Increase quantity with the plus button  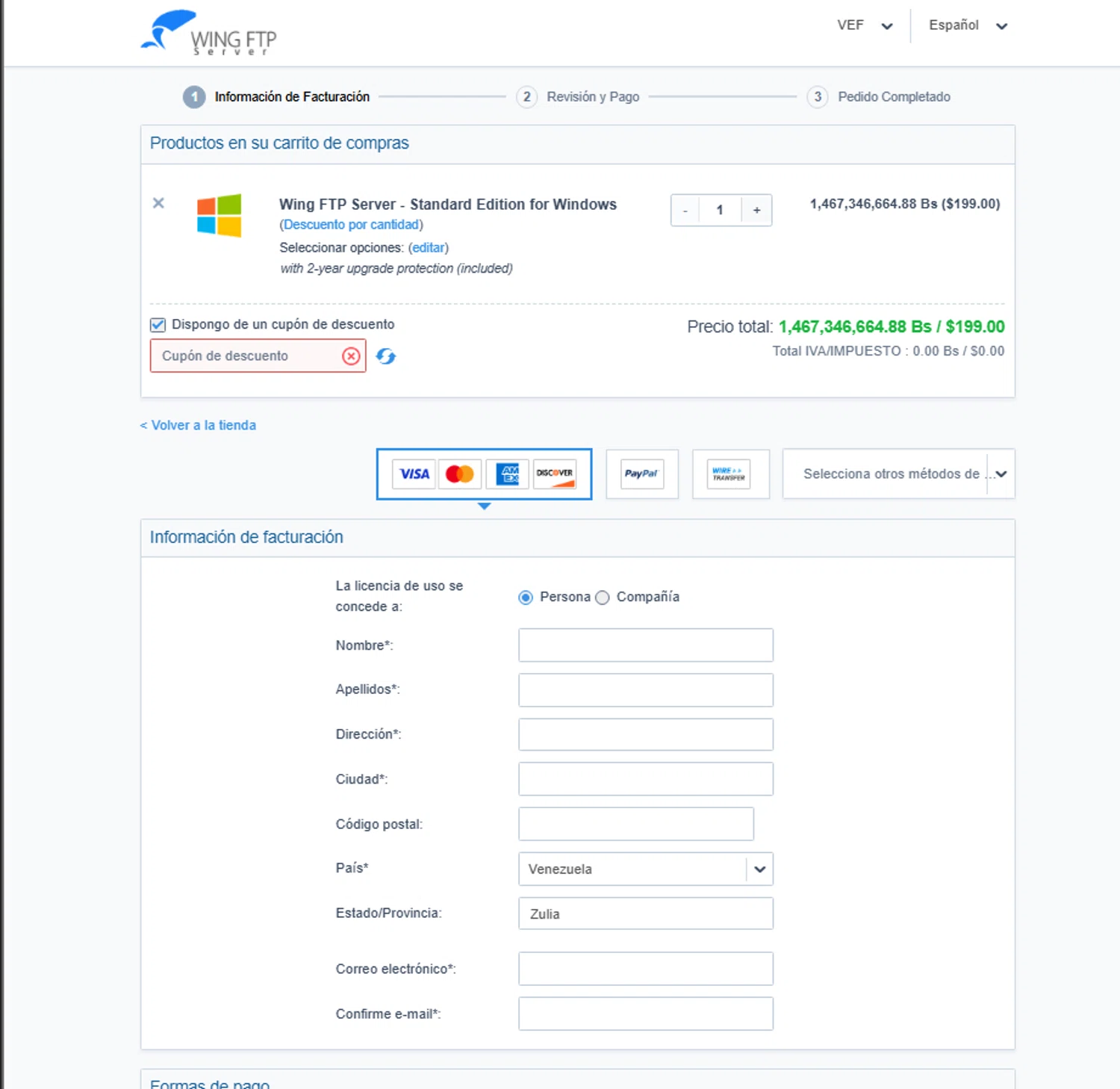[x=756, y=211]
